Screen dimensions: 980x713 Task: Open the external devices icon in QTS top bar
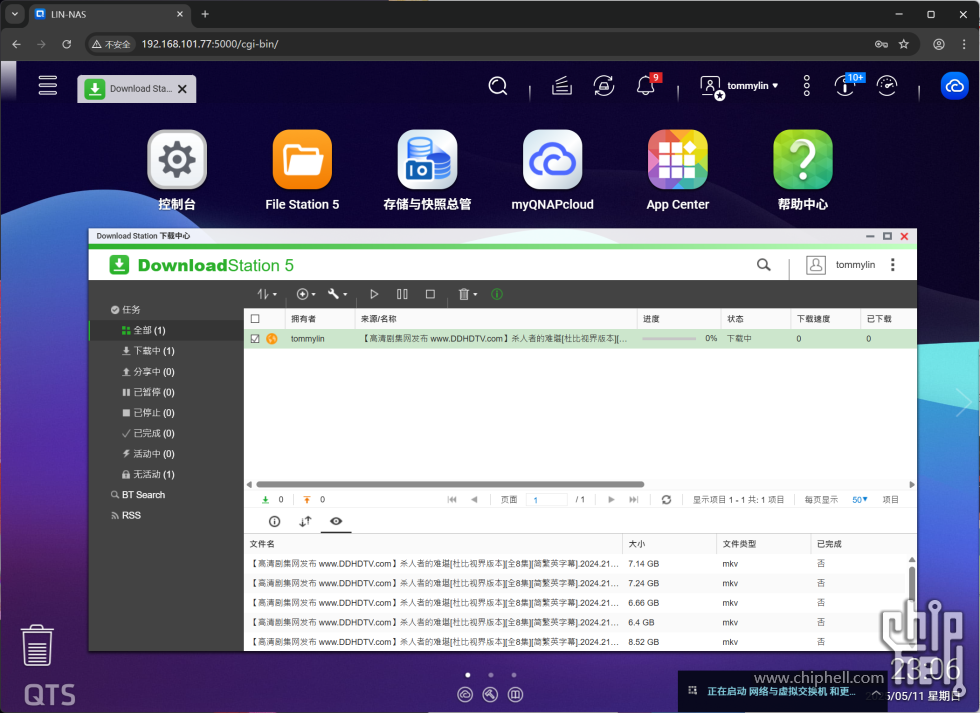click(604, 85)
